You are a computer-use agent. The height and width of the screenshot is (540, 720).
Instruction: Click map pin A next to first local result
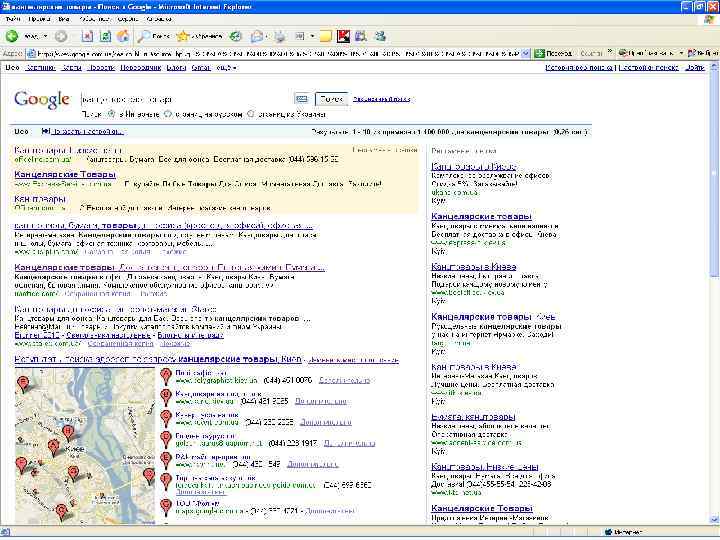tap(166, 377)
